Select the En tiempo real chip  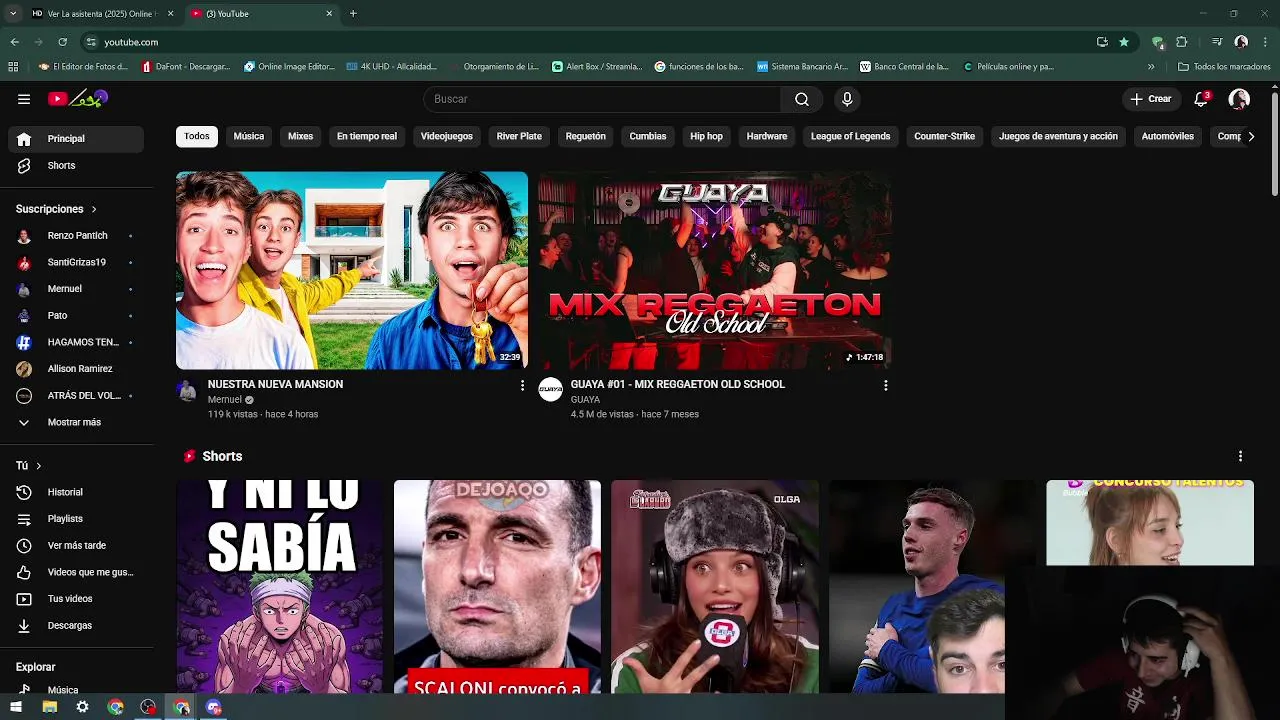pos(367,136)
